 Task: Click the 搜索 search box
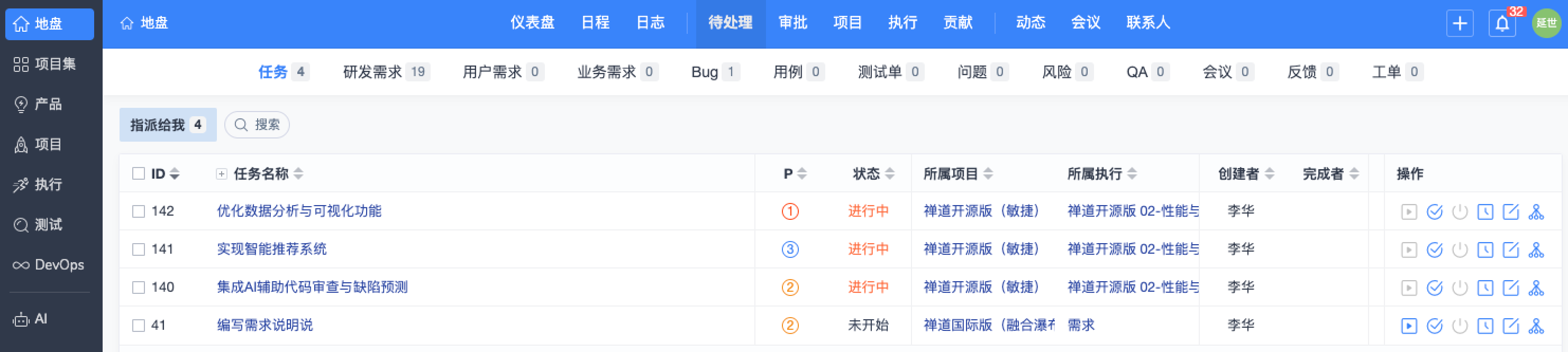[257, 125]
